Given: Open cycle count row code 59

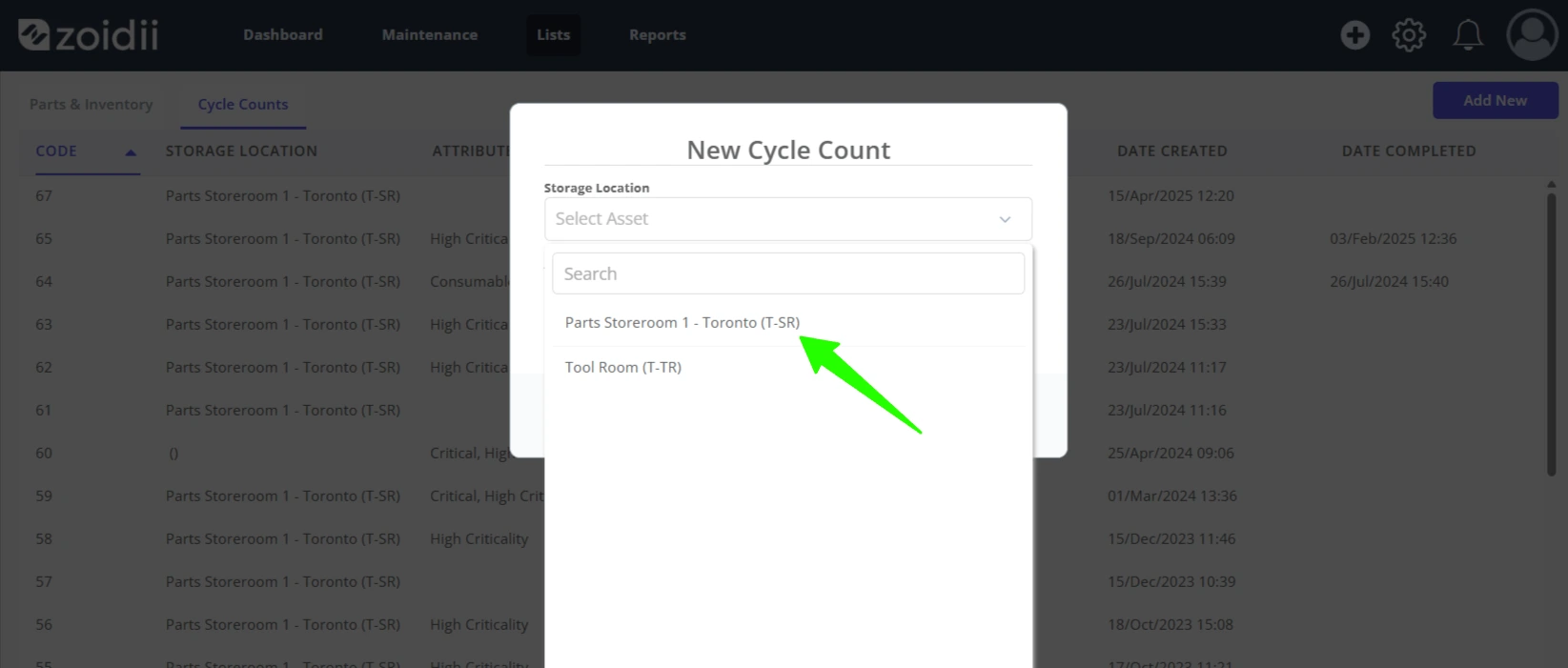Looking at the screenshot, I should coord(44,496).
